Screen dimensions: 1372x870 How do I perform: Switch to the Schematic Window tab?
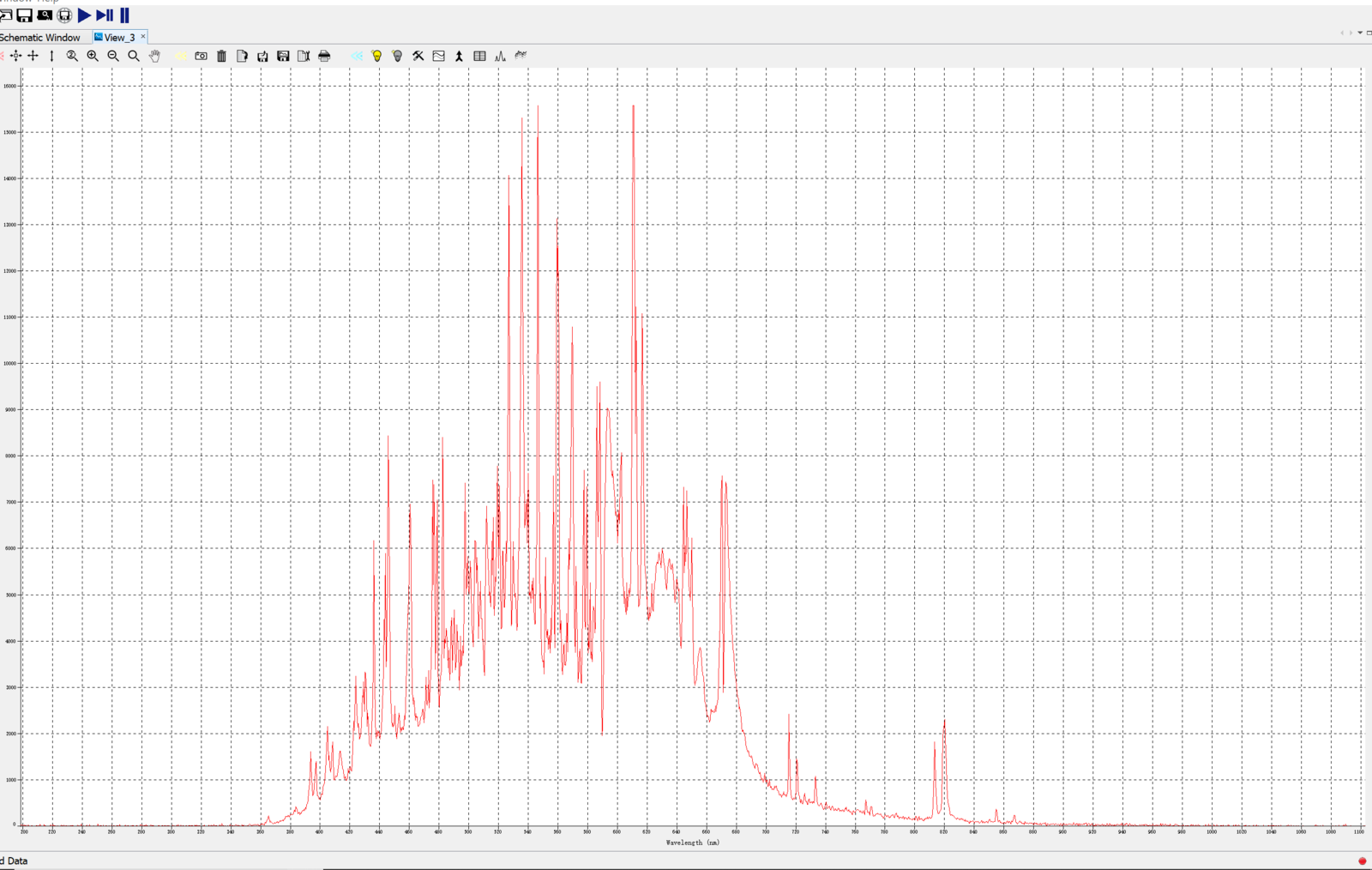coord(40,38)
